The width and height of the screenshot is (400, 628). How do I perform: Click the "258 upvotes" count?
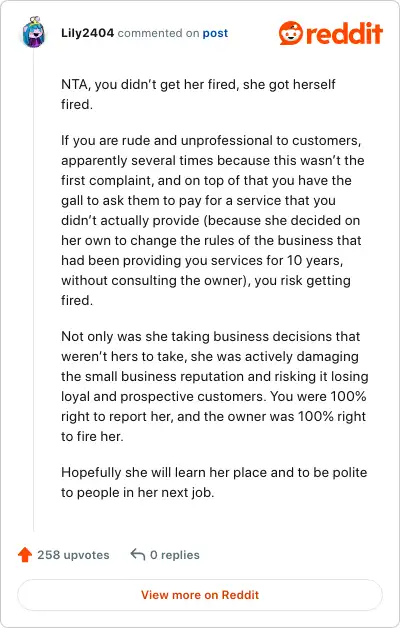click(73, 555)
